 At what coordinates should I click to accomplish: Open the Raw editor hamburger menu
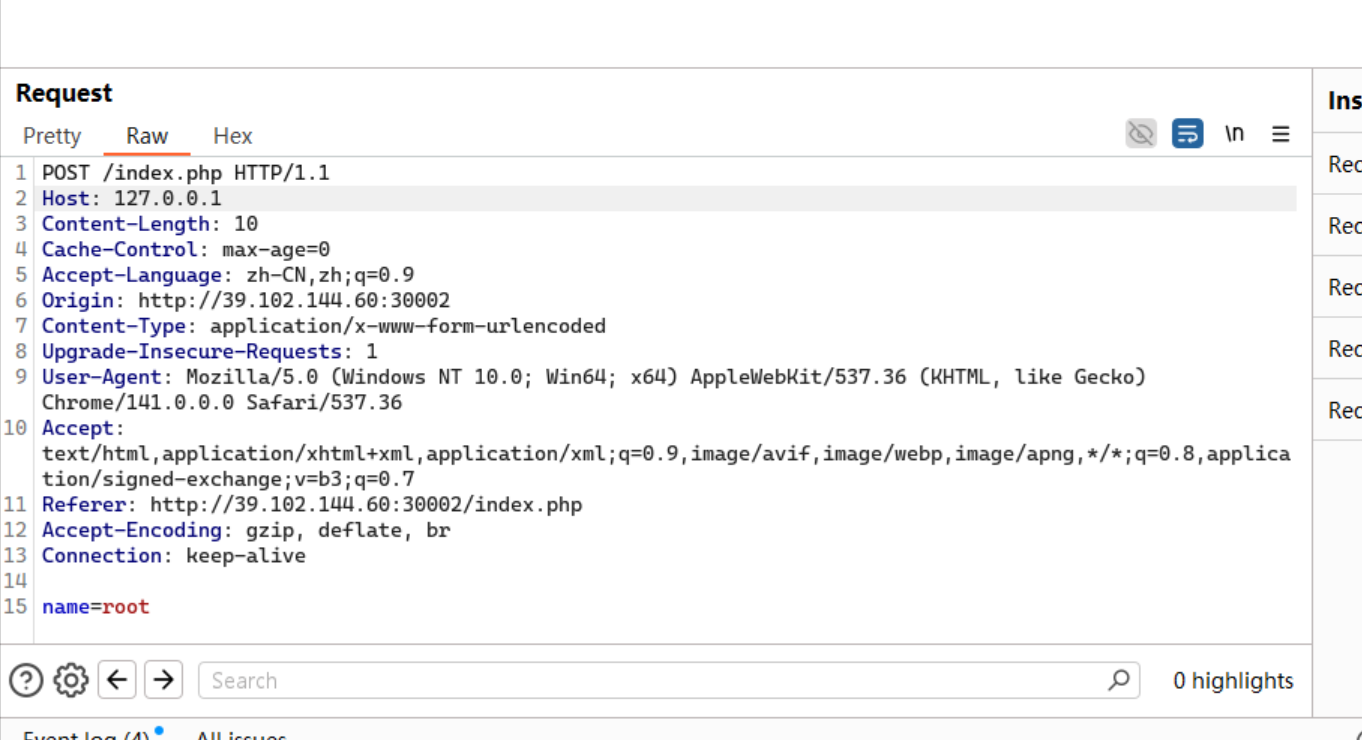(1280, 133)
